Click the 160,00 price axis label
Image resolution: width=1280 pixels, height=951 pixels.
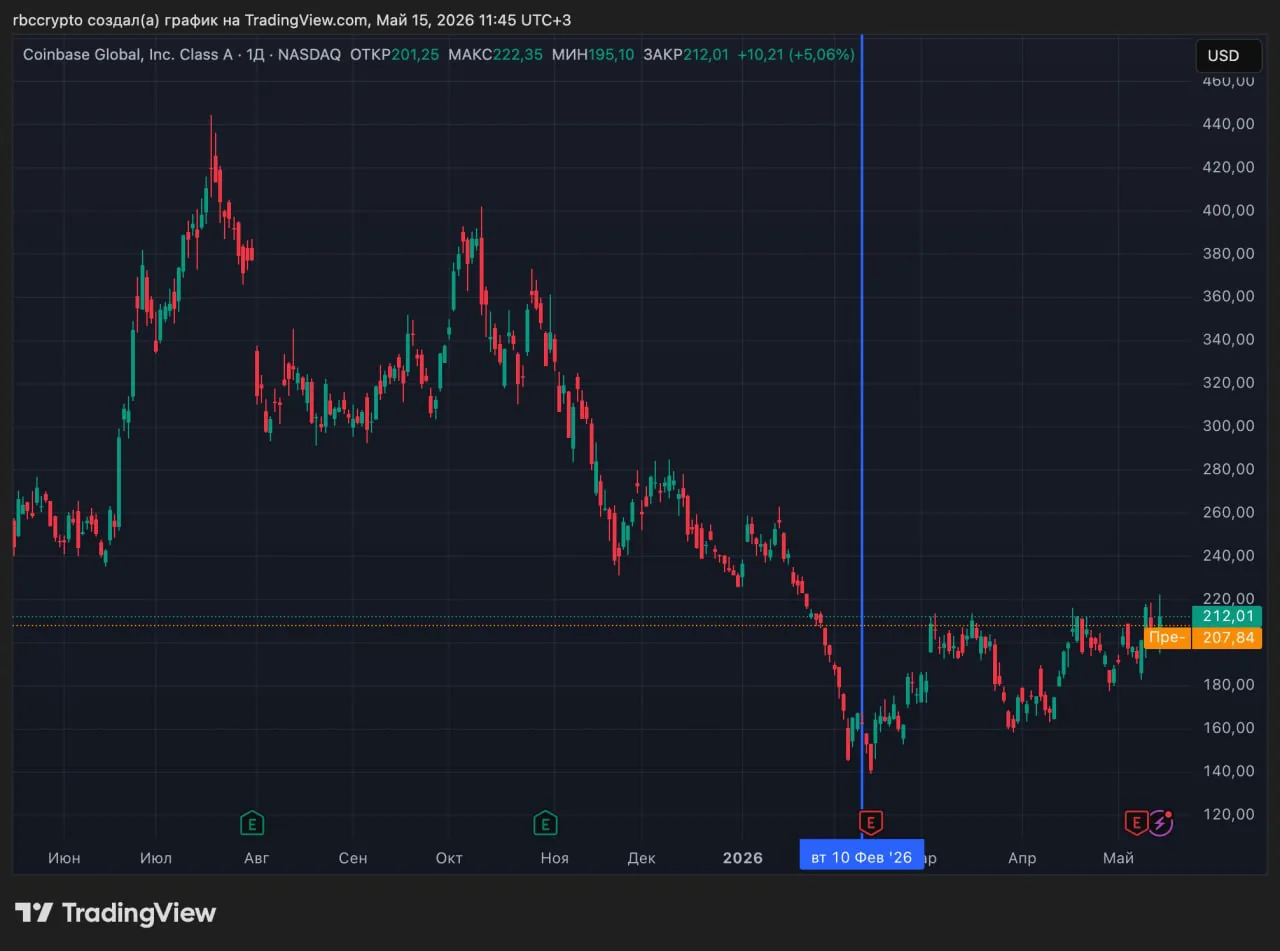point(1228,727)
